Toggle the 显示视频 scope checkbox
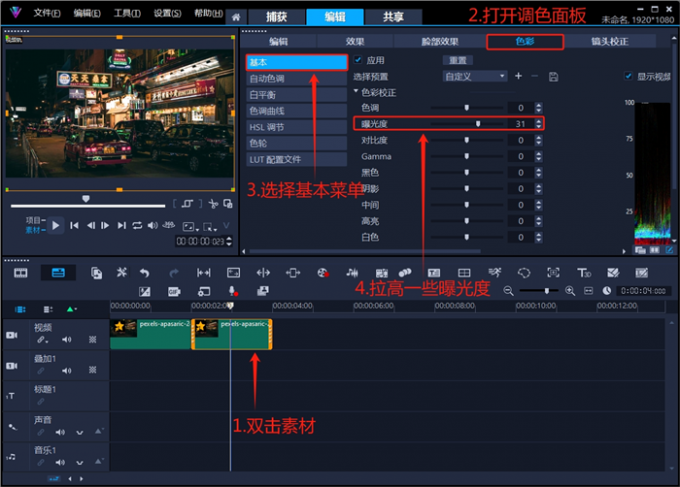This screenshot has height=487, width=680. pyautogui.click(x=628, y=76)
